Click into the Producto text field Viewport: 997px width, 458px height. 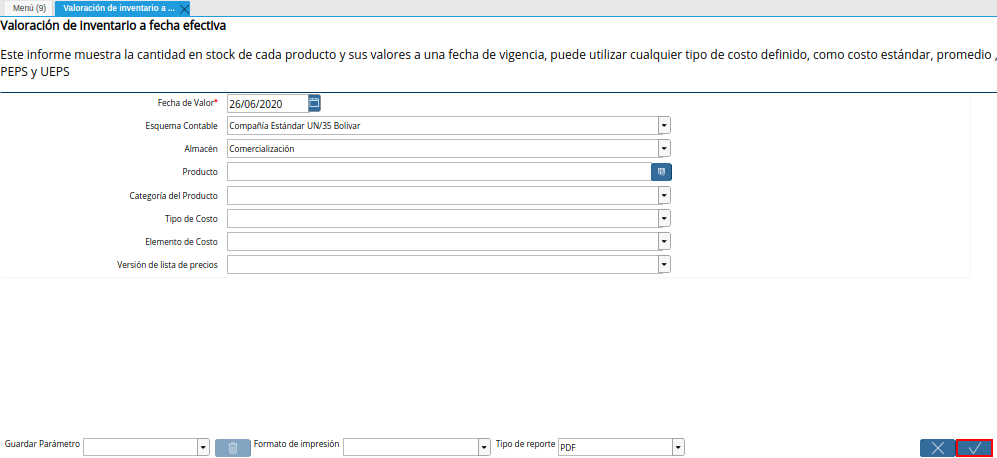[438, 172]
